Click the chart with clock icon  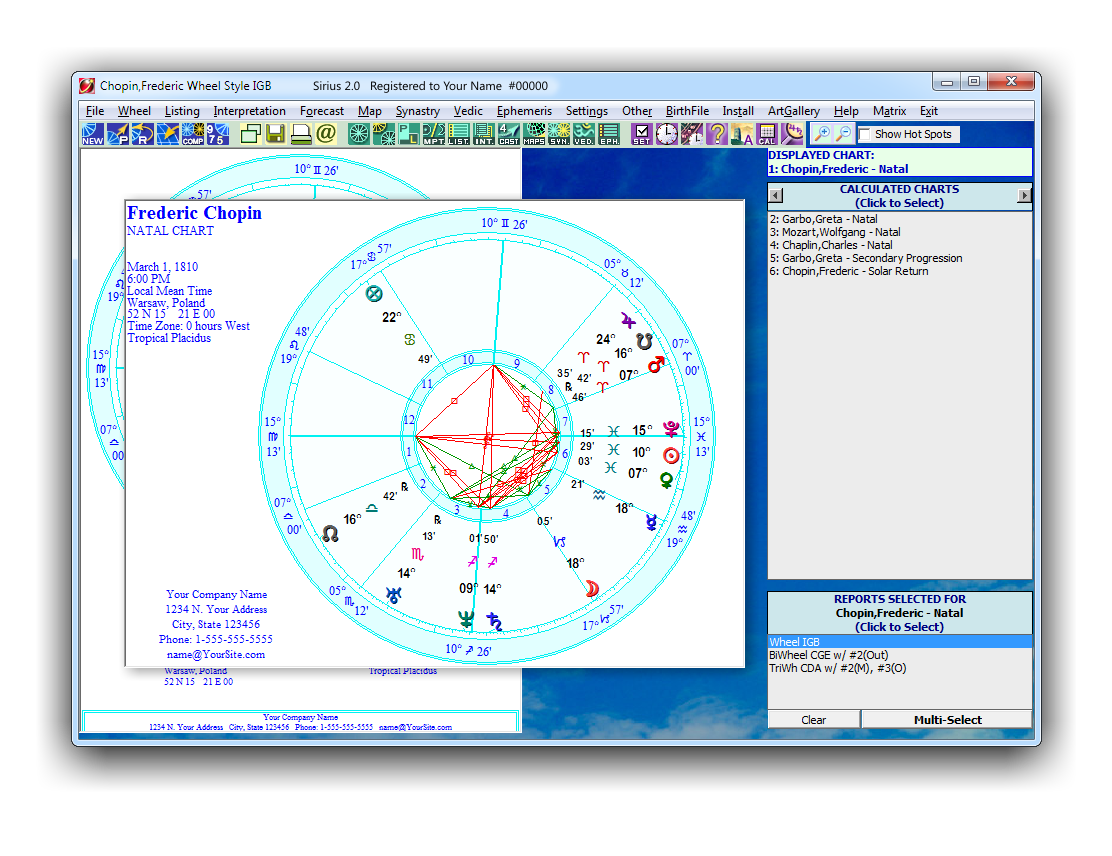tap(691, 134)
